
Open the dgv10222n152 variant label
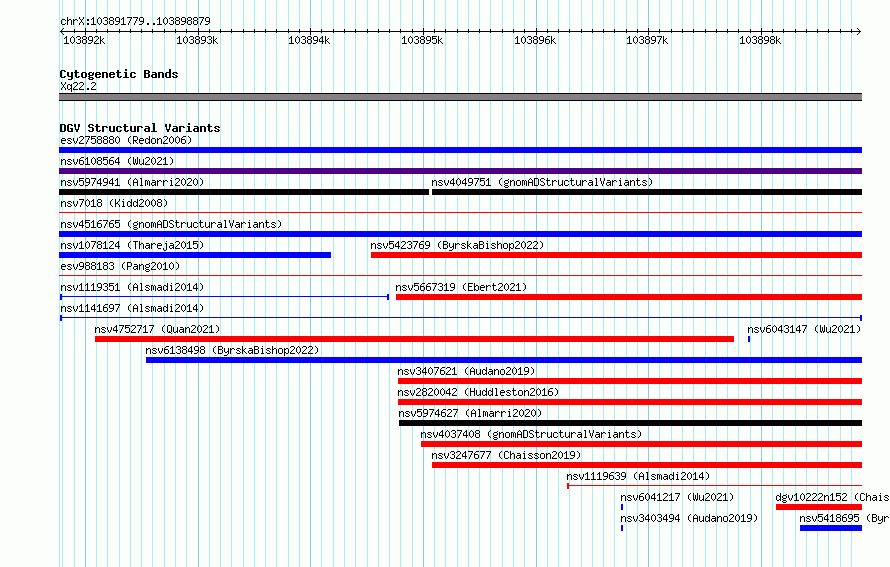tap(832, 497)
